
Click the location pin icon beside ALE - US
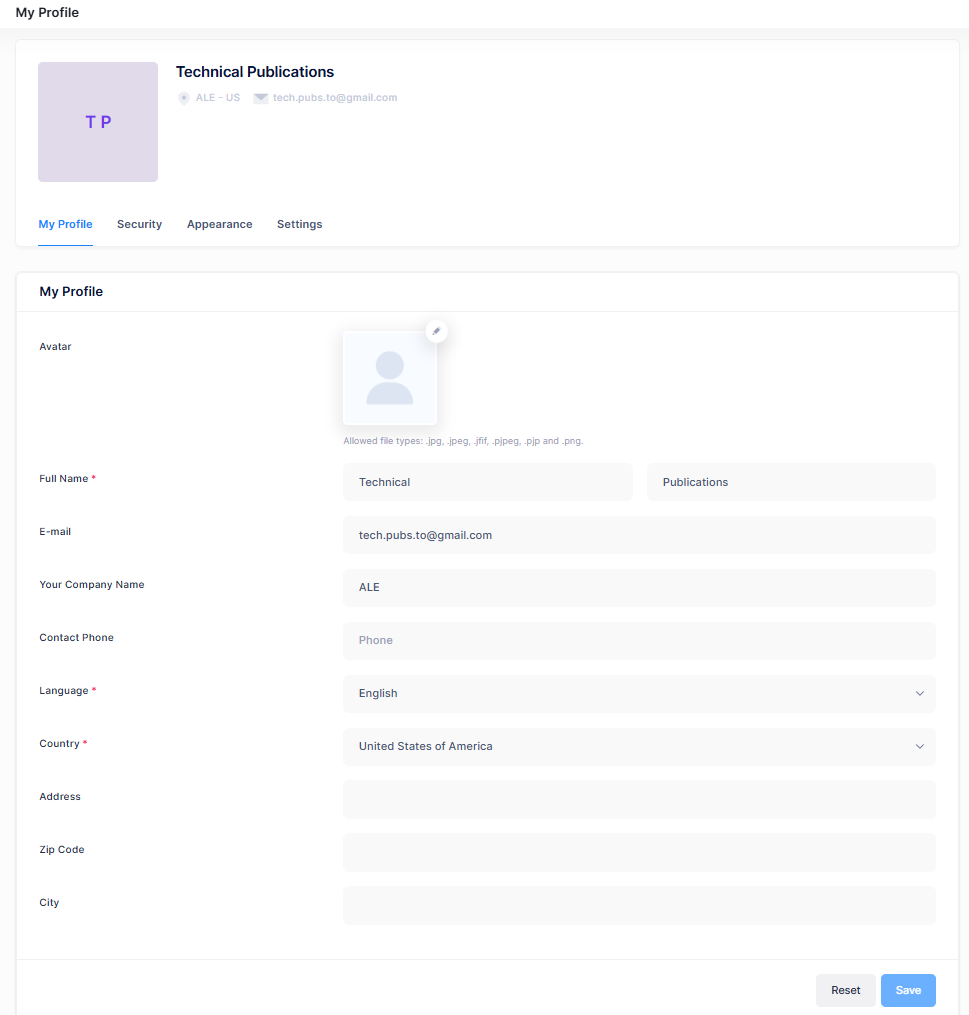tap(184, 98)
